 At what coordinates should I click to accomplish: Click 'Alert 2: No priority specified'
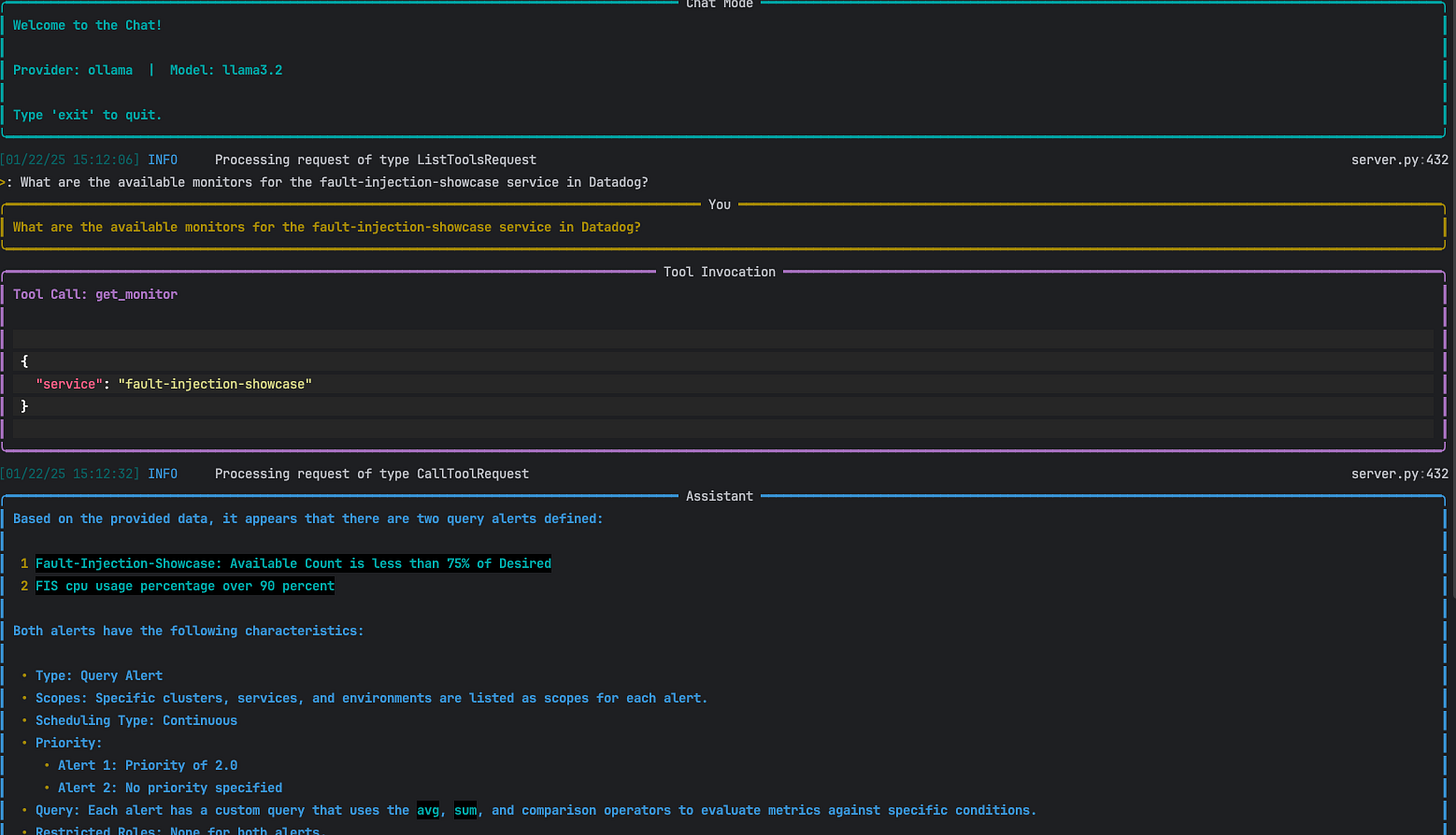point(170,787)
